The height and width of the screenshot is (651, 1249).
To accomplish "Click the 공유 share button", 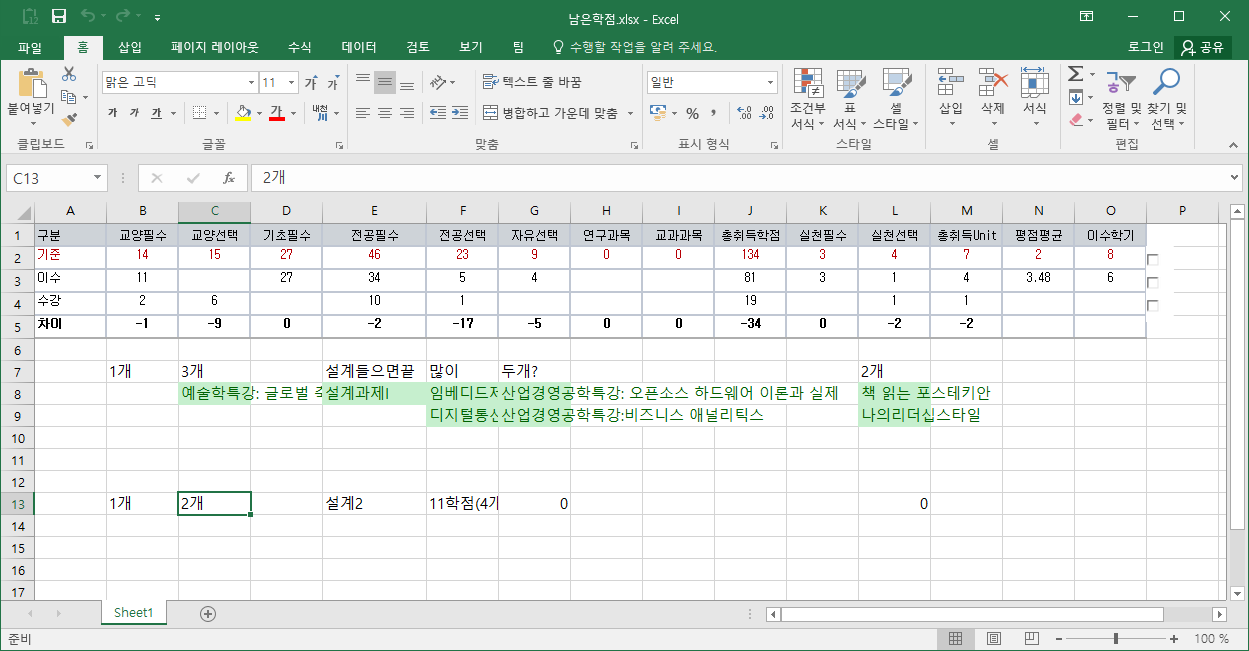I will (1203, 47).
